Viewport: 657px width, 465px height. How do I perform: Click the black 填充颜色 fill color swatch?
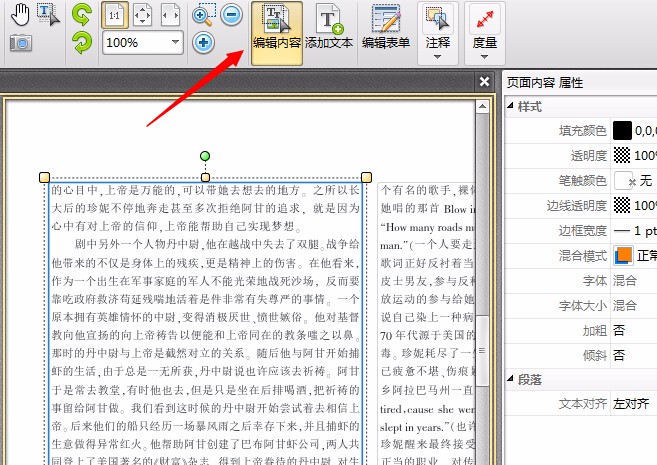pos(623,130)
